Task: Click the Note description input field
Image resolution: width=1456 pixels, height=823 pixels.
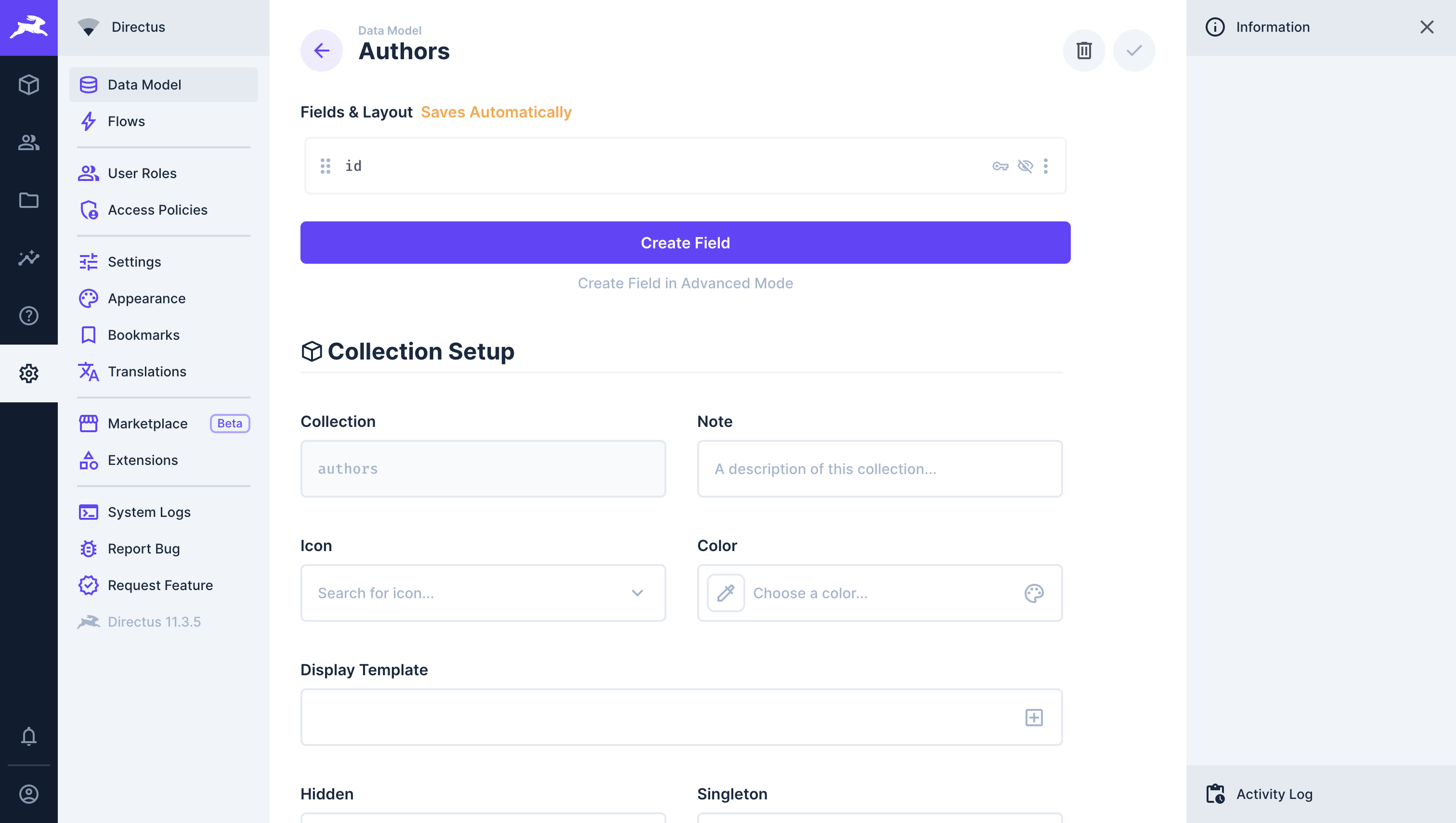Action: 879,469
